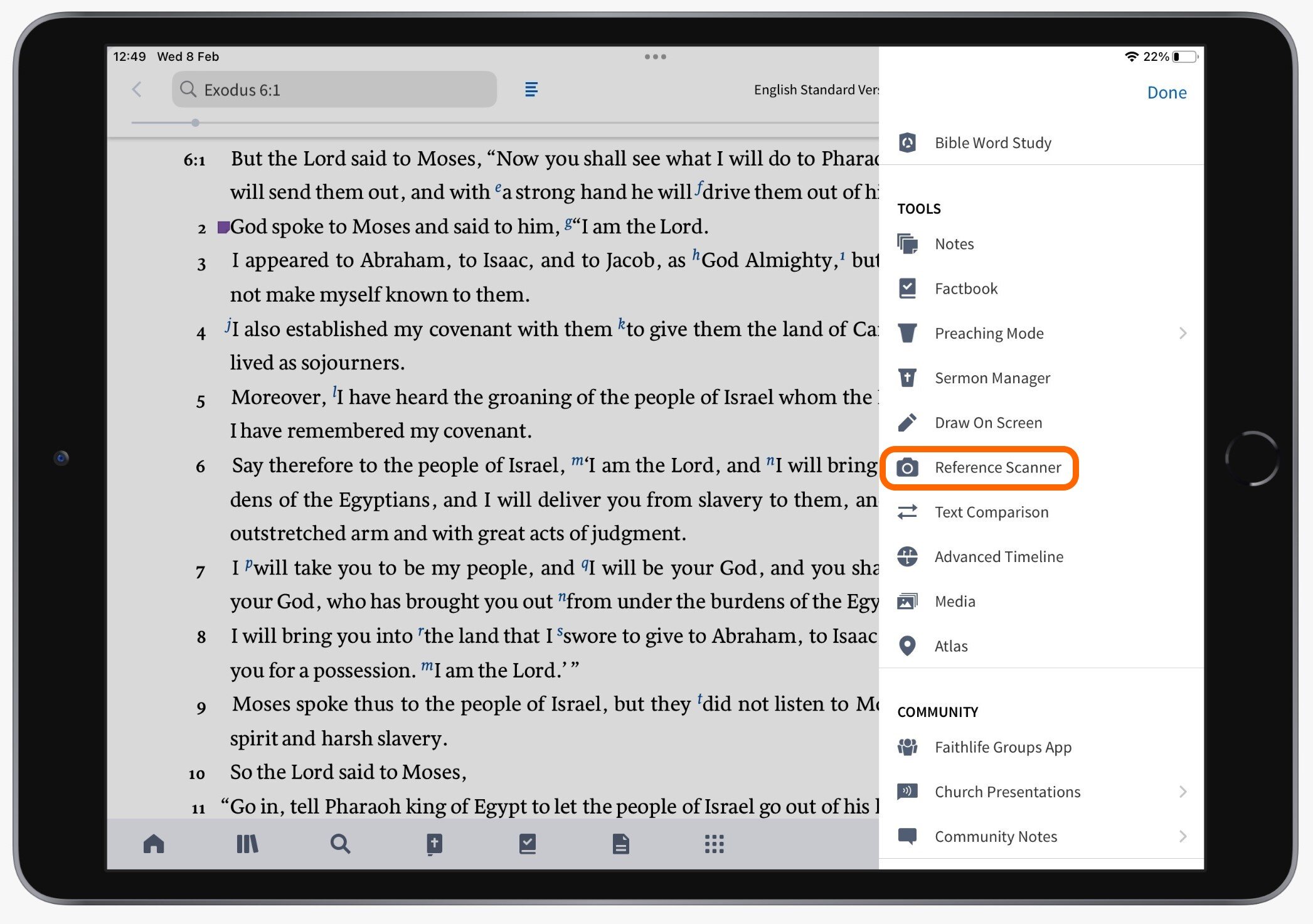Open cross-reference t in verse 9
The image size is (1313, 924).
(699, 699)
